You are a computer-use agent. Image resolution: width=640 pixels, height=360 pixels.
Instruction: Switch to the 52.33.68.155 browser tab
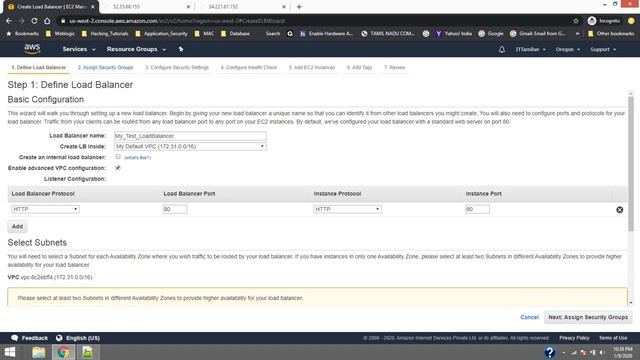(x=147, y=7)
